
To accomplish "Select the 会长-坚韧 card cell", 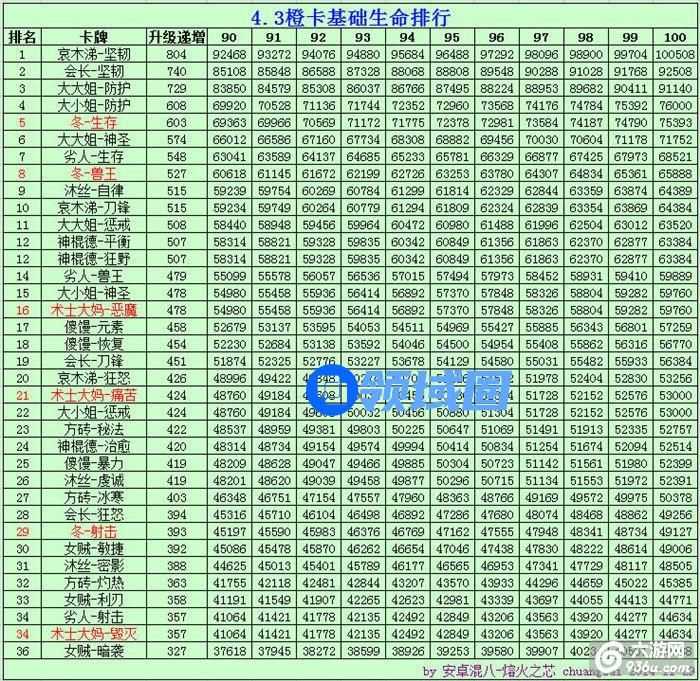I will (93, 71).
